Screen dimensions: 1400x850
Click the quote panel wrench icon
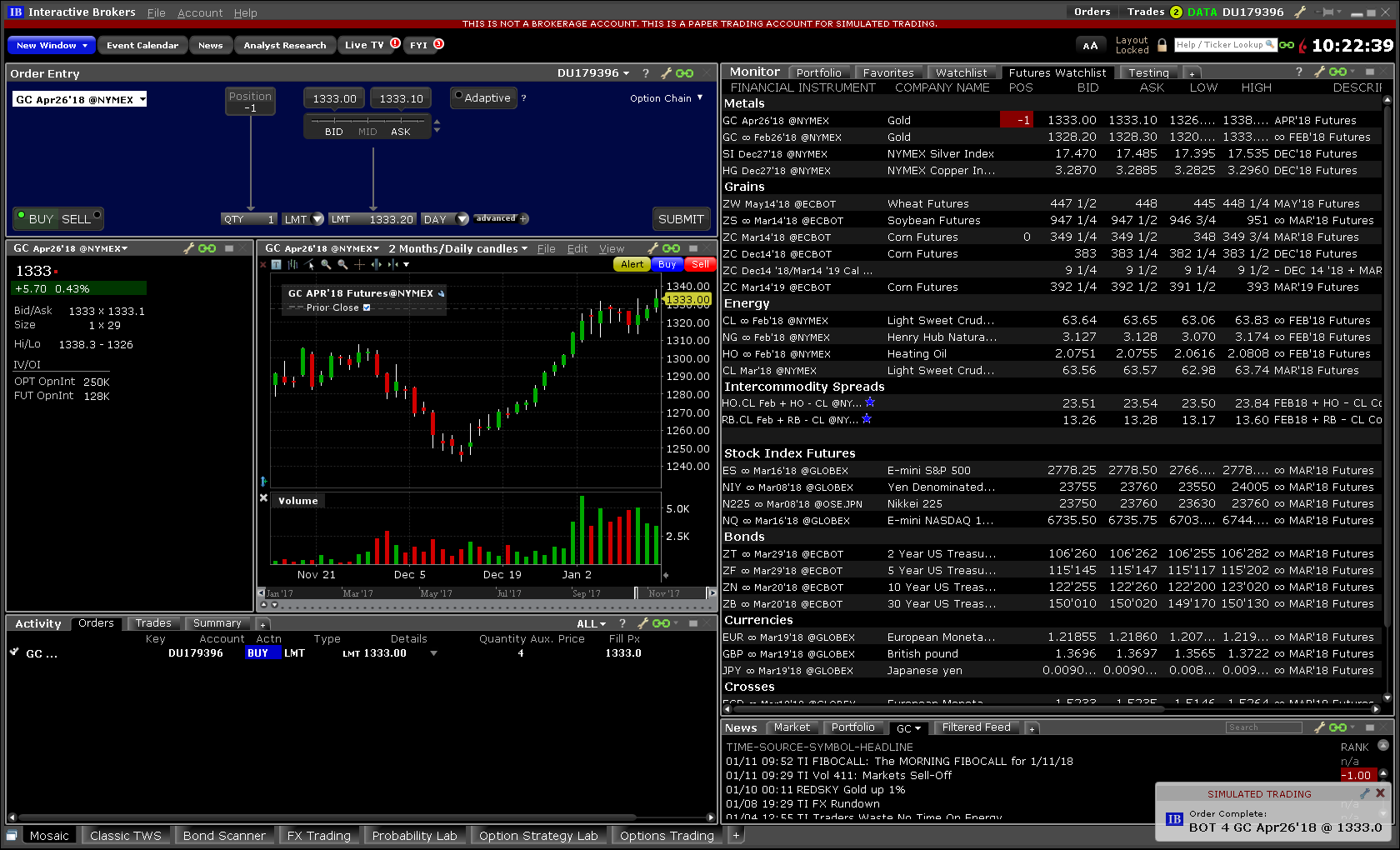click(189, 248)
